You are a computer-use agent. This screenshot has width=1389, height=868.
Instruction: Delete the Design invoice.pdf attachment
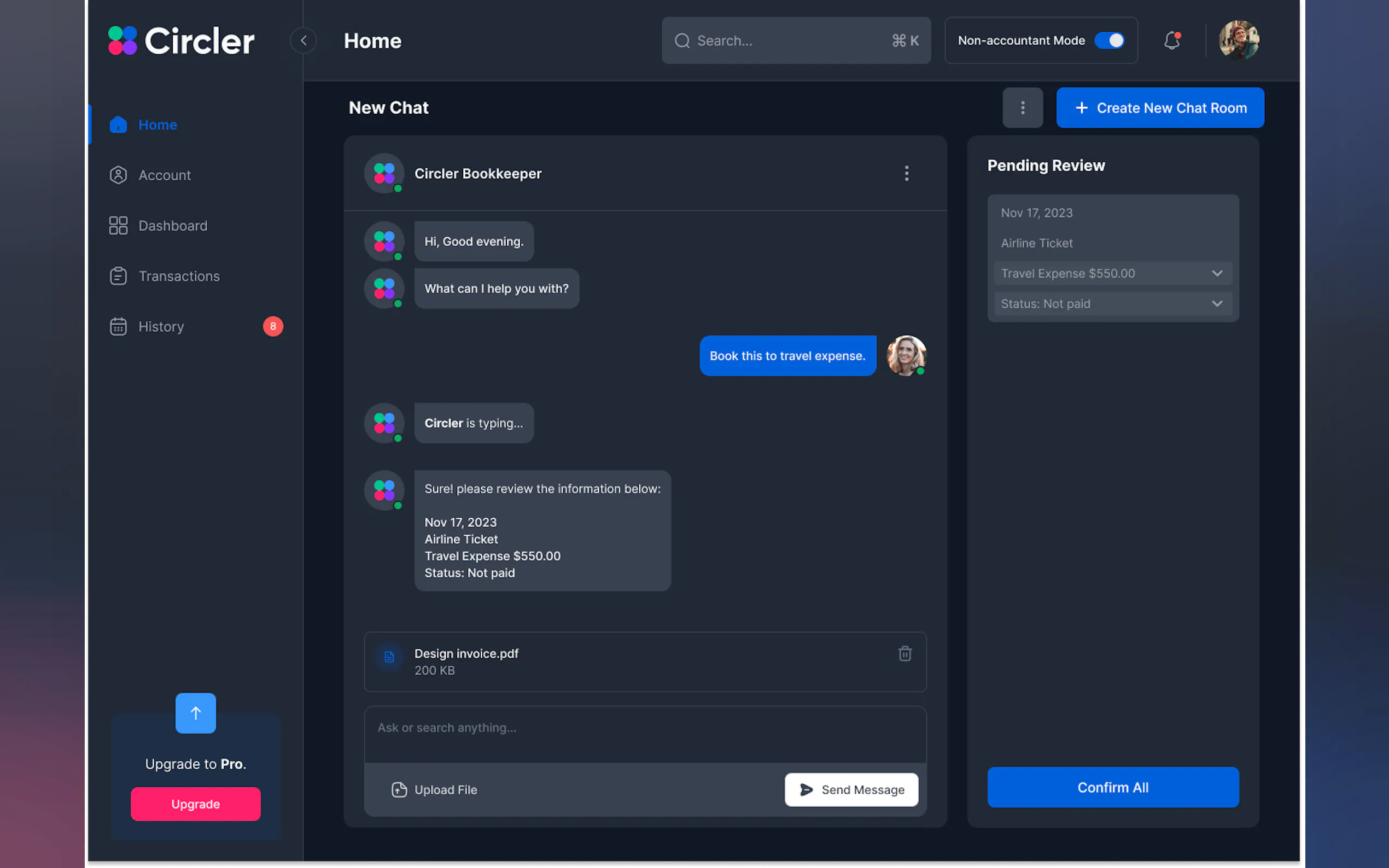coord(904,653)
